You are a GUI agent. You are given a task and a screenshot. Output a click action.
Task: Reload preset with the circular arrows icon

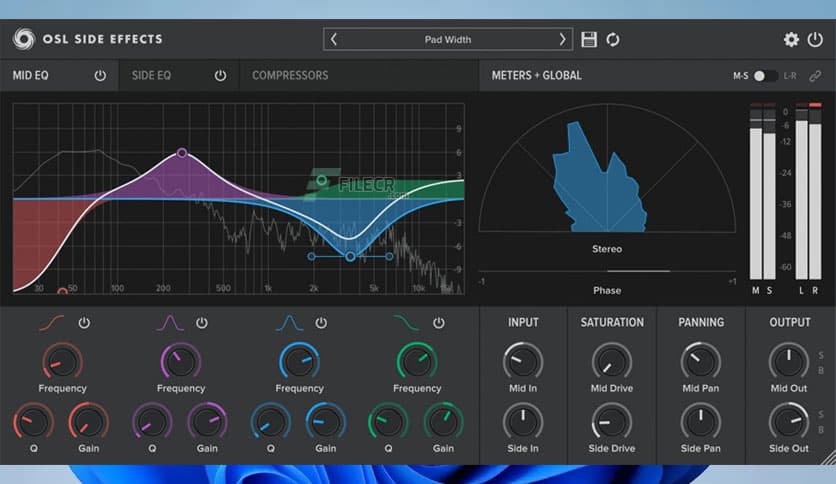pos(613,39)
